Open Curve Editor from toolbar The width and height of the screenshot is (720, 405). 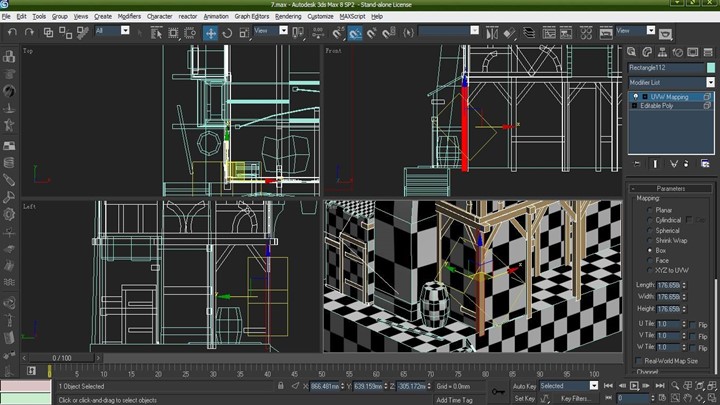pos(549,33)
